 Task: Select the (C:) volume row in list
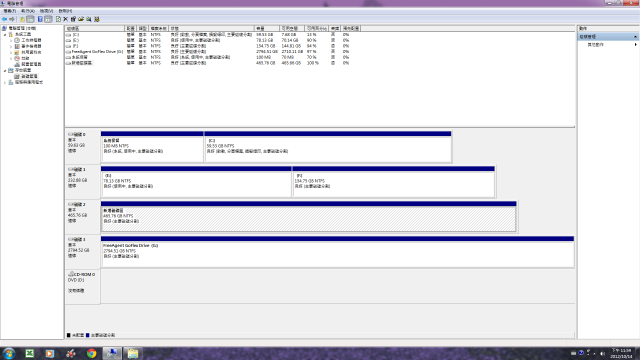click(x=208, y=35)
